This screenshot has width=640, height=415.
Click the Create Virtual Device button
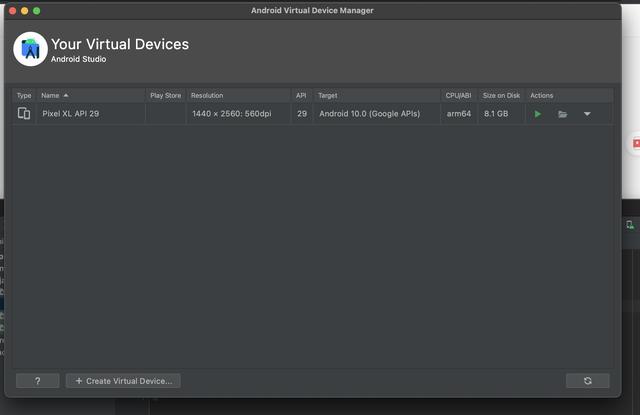point(123,381)
